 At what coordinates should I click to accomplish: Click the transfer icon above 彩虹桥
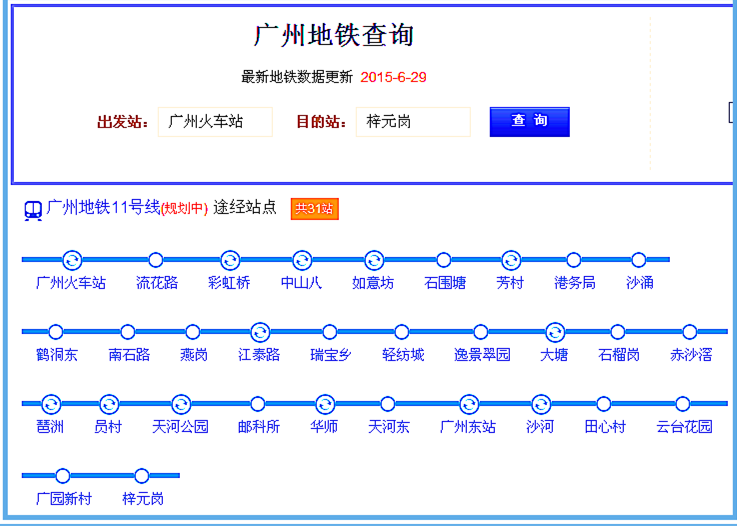click(230, 259)
